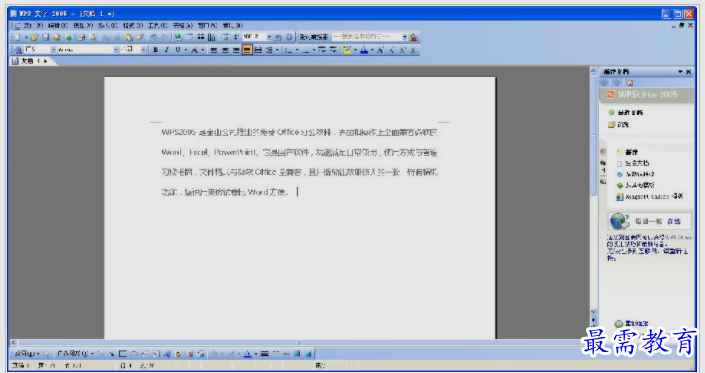The height and width of the screenshot is (373, 705).
Task: Click the 3D effect icon in drawing toolbar
Action: (308, 354)
